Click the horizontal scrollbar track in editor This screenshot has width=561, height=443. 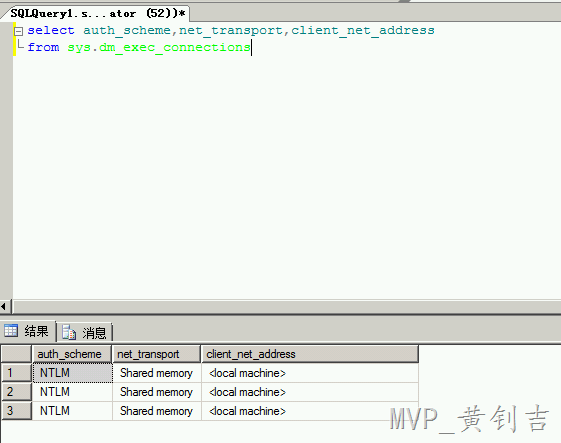click(x=286, y=307)
